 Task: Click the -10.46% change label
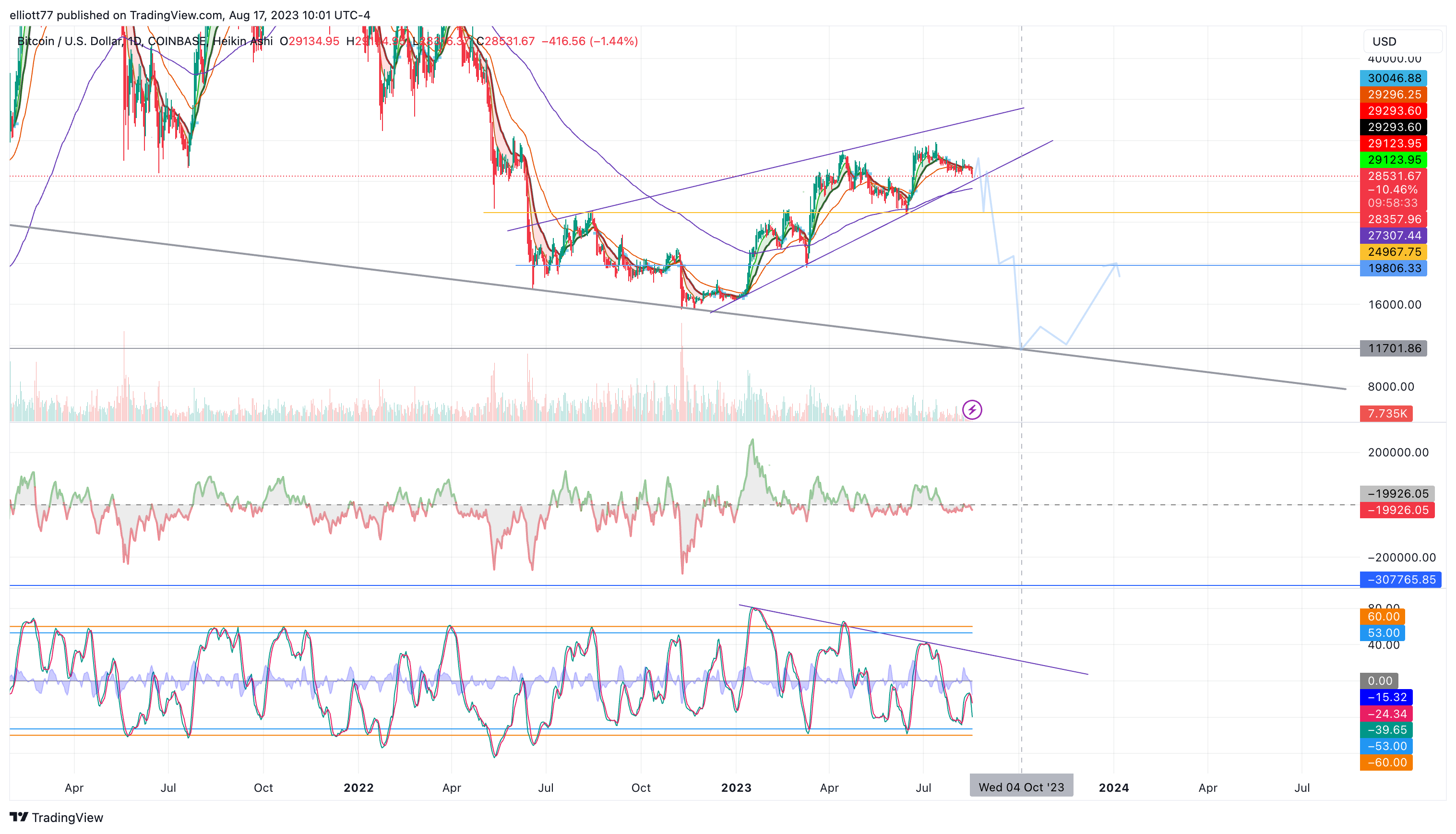[x=1393, y=190]
